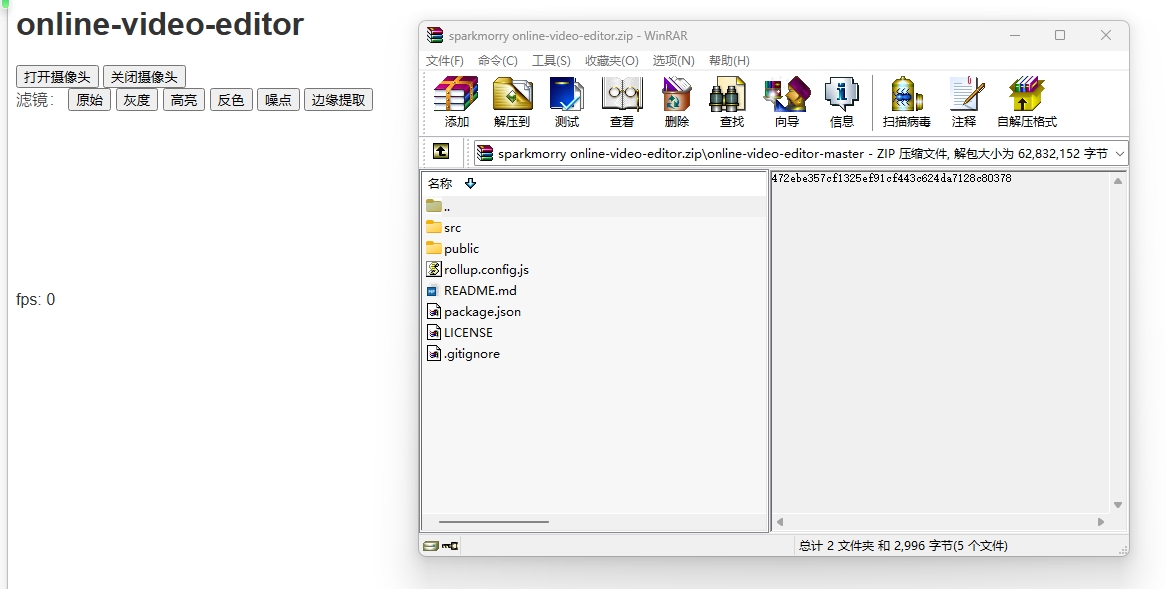Click the online-video-editor page heading
This screenshot has width=1166, height=589.
click(160, 25)
